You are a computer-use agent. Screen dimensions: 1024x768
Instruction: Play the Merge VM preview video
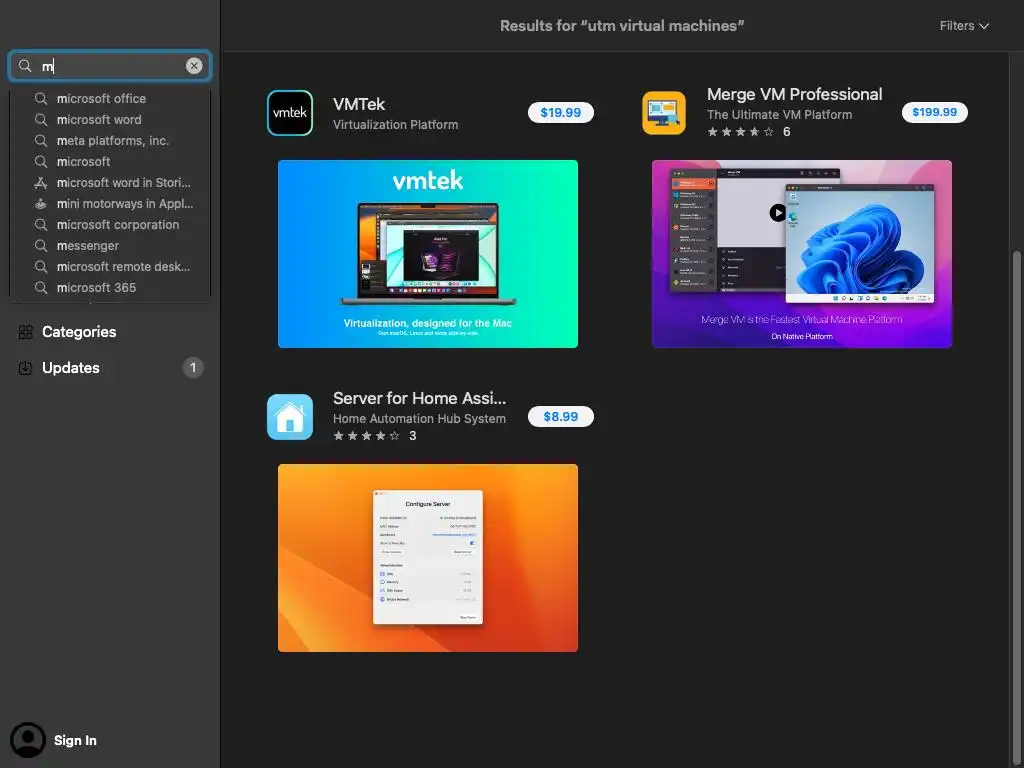(777, 213)
